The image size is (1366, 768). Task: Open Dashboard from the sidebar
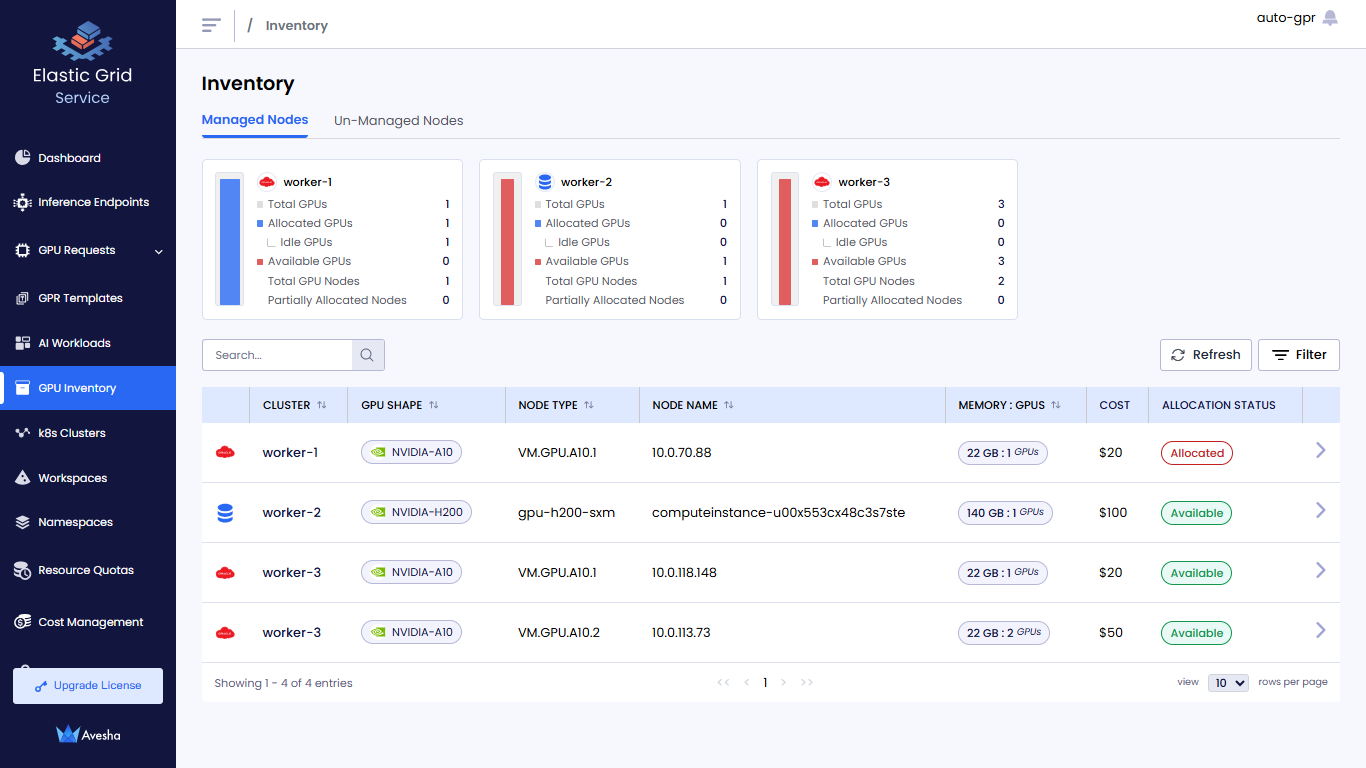pos(69,158)
